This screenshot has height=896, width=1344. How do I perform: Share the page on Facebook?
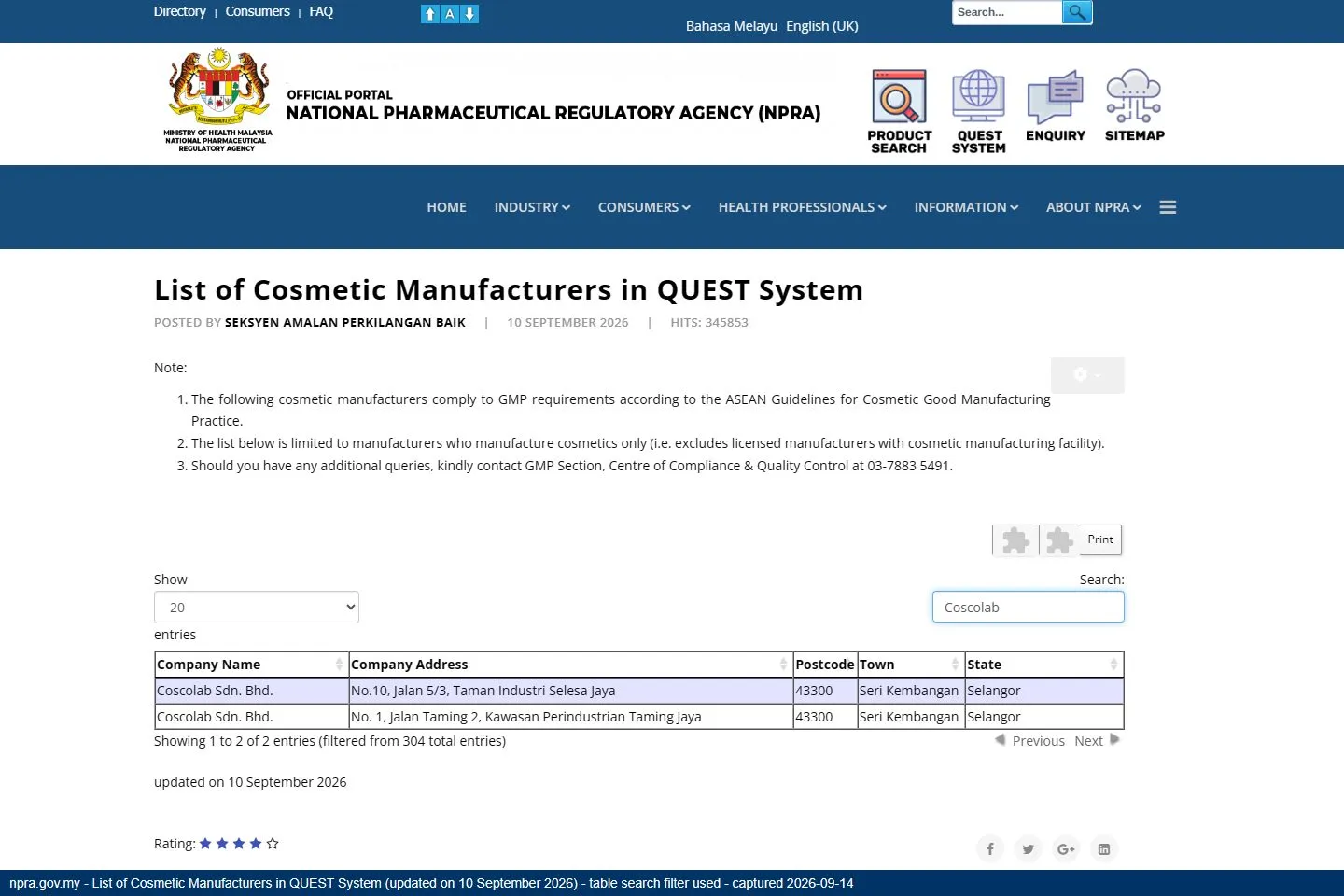990,848
